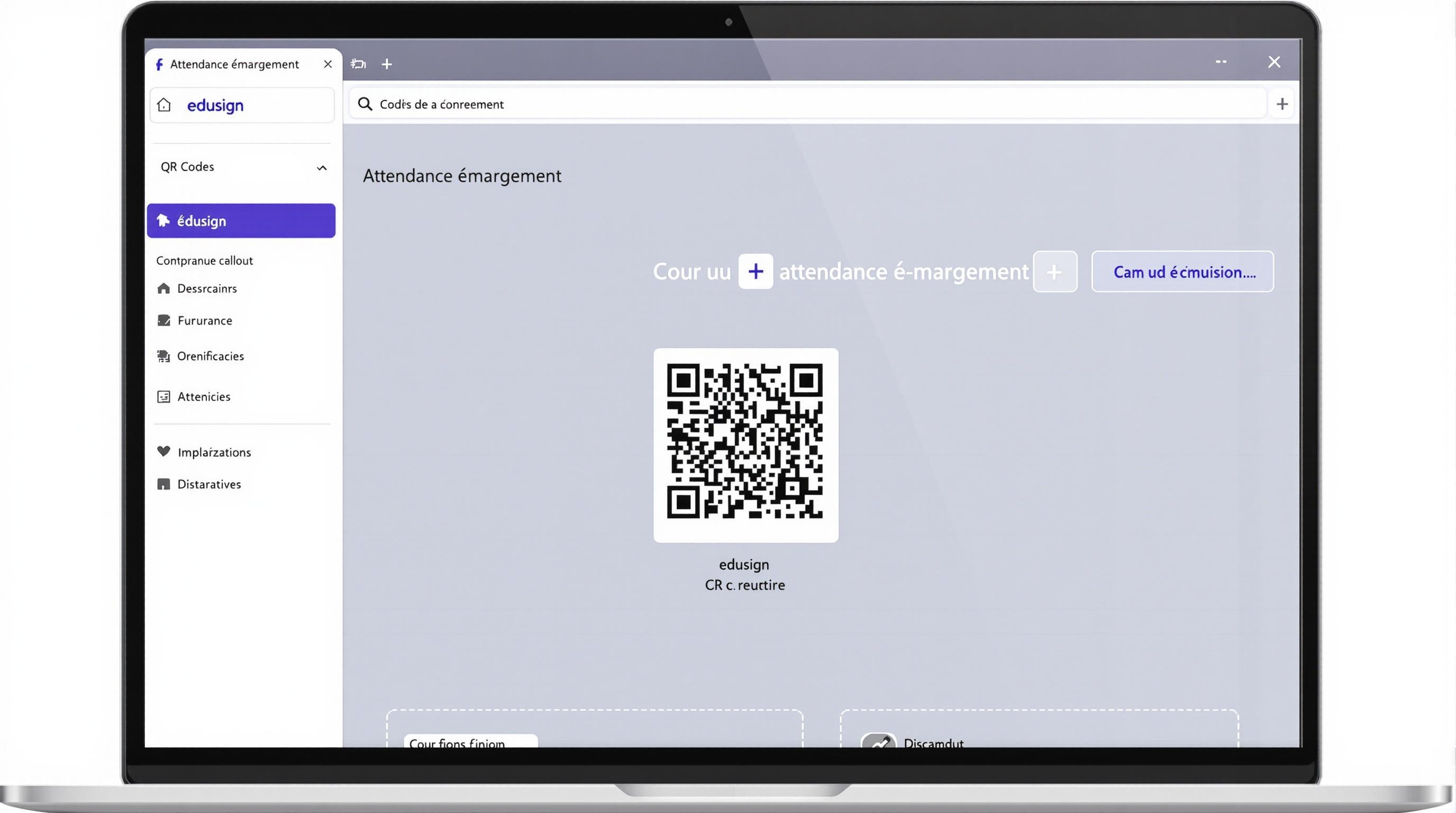Click the édusign item icon

point(163,221)
